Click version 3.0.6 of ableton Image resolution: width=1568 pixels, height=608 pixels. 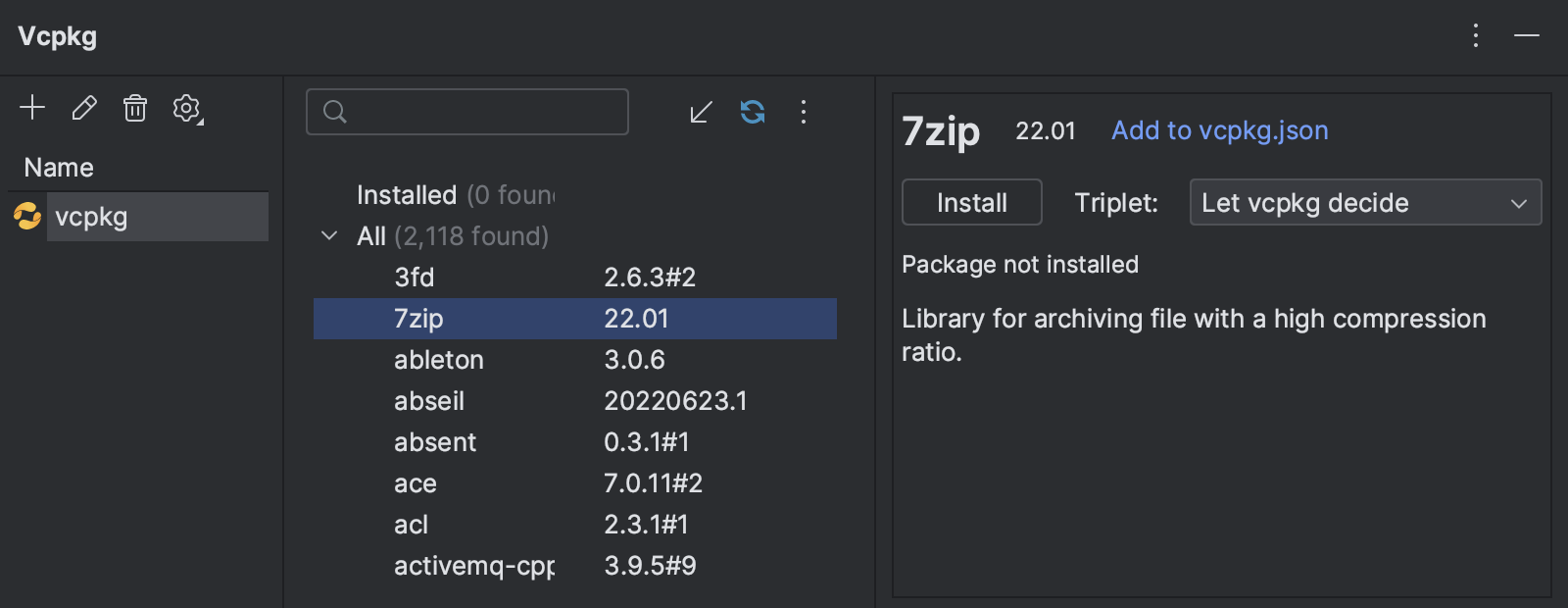click(634, 360)
